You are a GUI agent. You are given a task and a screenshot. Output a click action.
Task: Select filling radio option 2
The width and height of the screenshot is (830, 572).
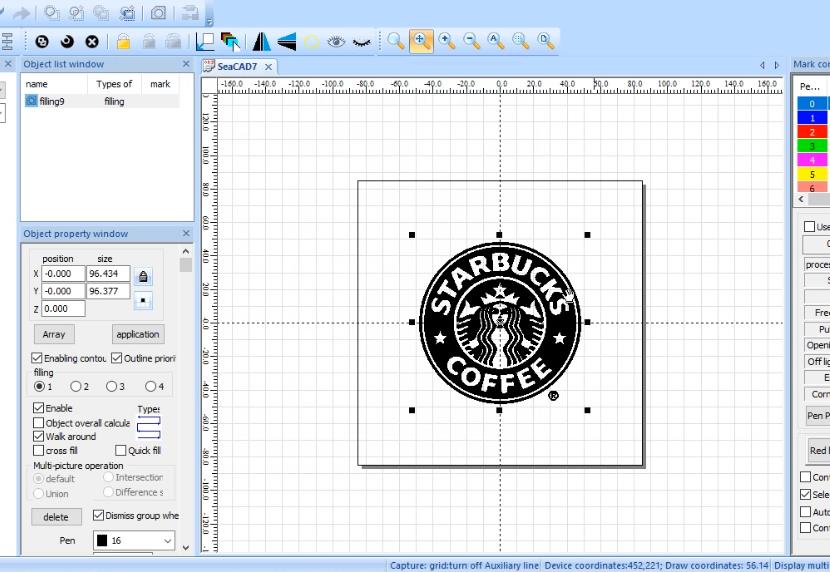click(76, 386)
